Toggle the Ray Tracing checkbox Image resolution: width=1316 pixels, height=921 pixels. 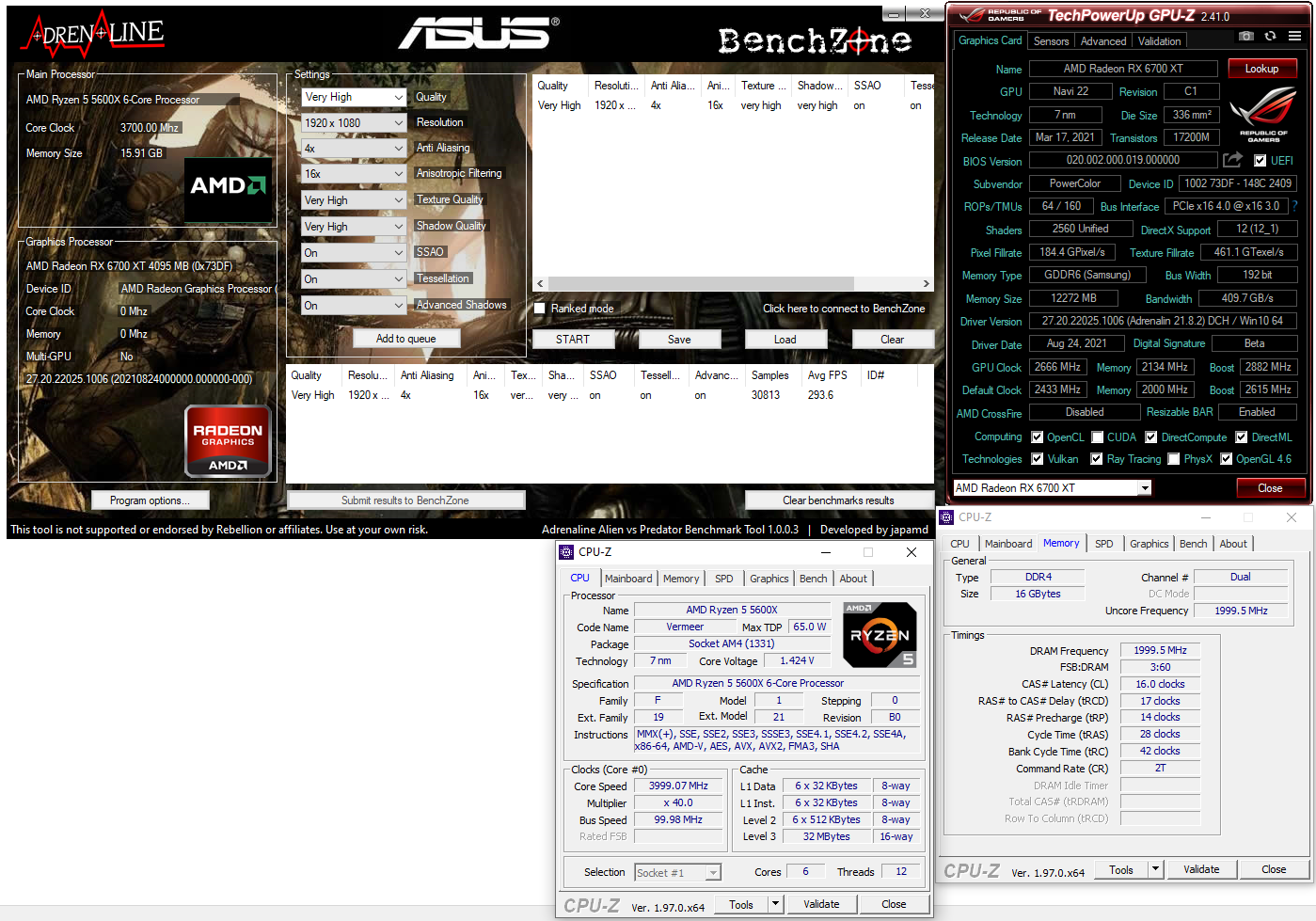[x=1097, y=459]
